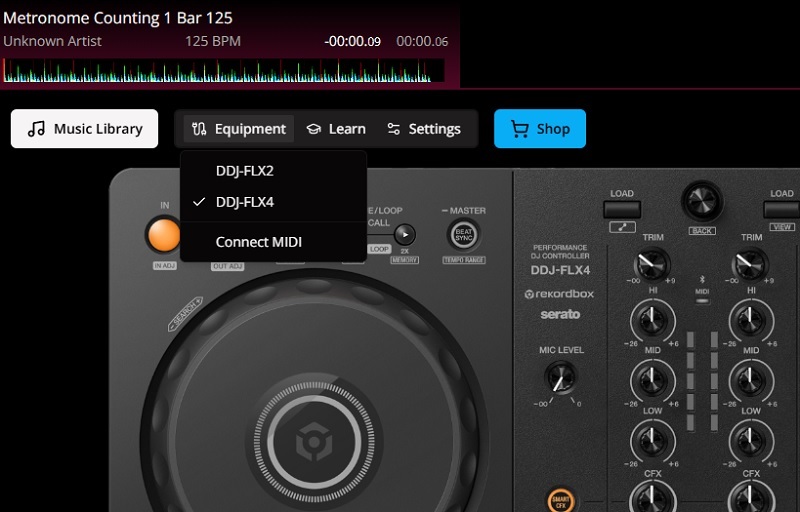Click the right channel MID EQ knob
Viewport: 800px width, 512px height.
pyautogui.click(x=751, y=380)
